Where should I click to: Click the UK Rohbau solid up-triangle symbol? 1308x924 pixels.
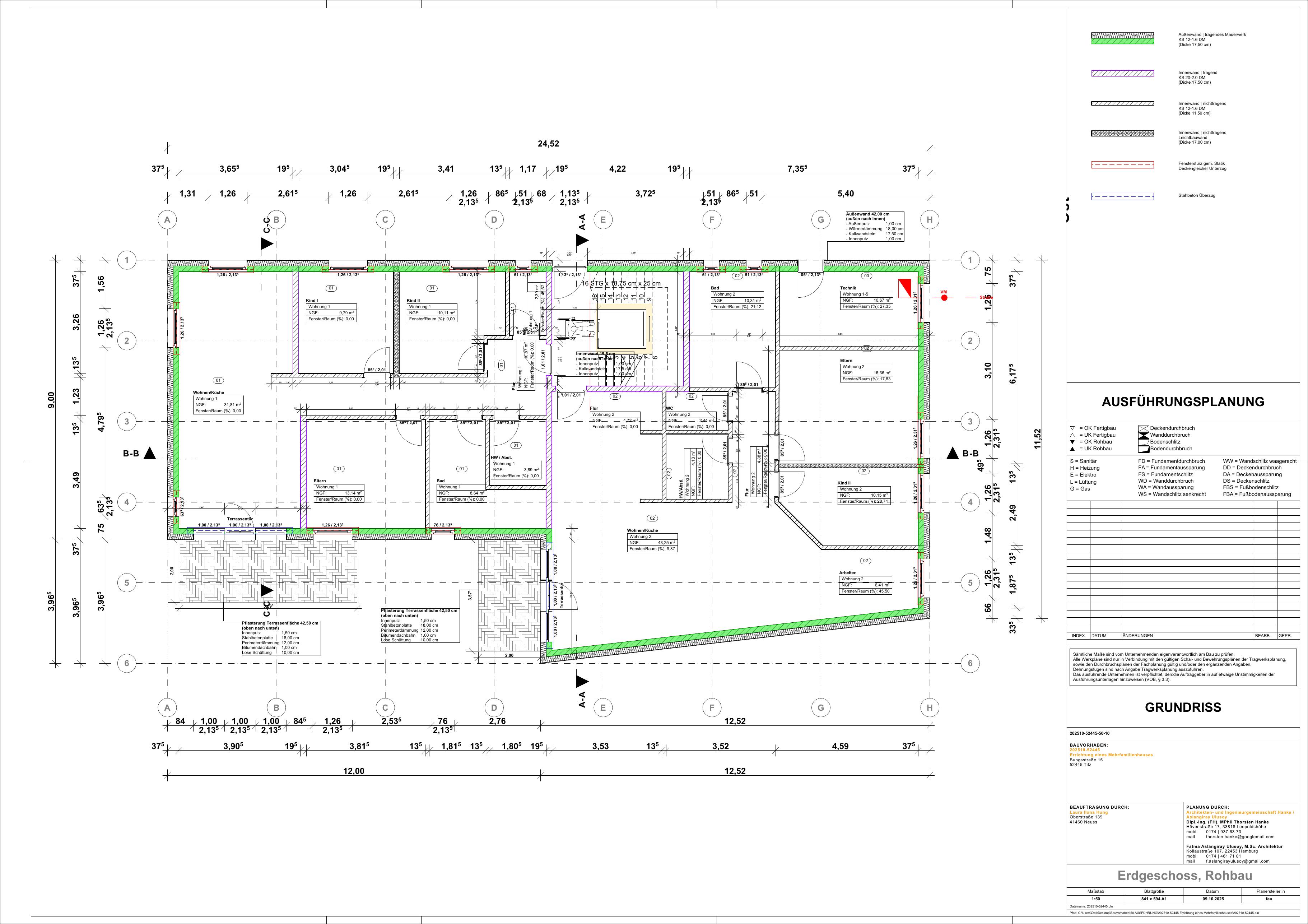tap(1072, 449)
